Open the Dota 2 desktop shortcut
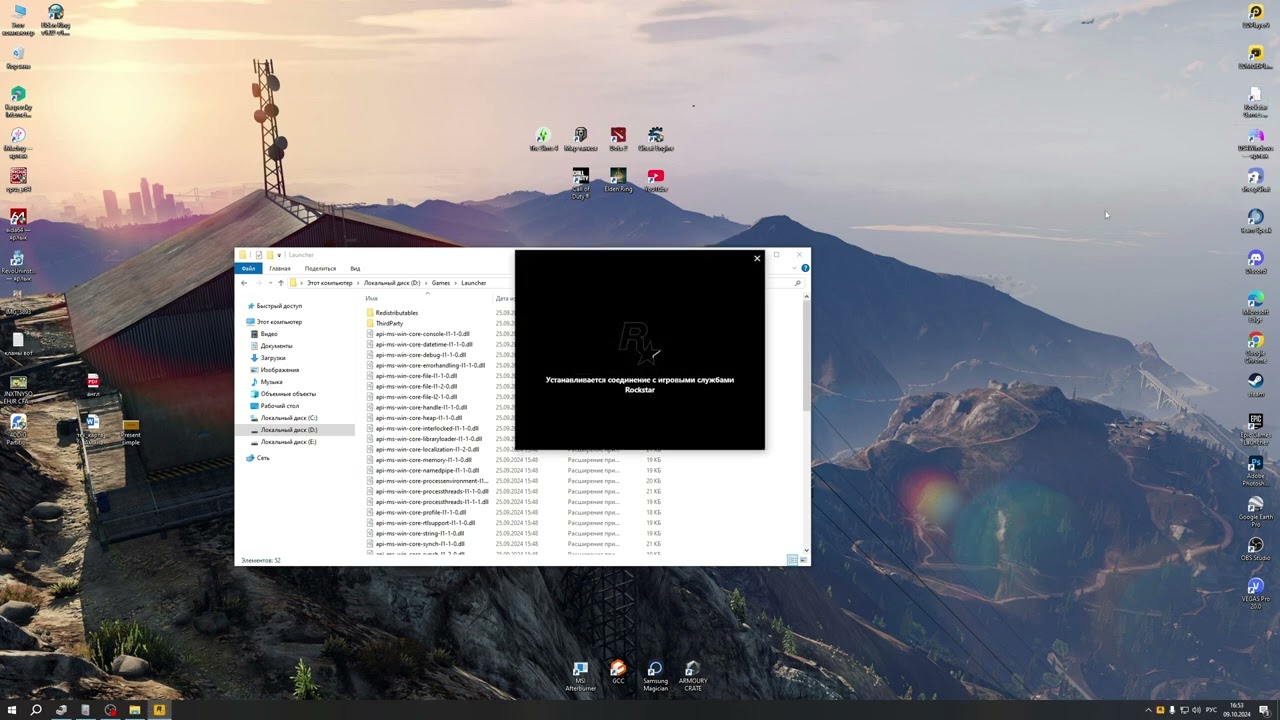This screenshot has height=720, width=1280. 618,137
